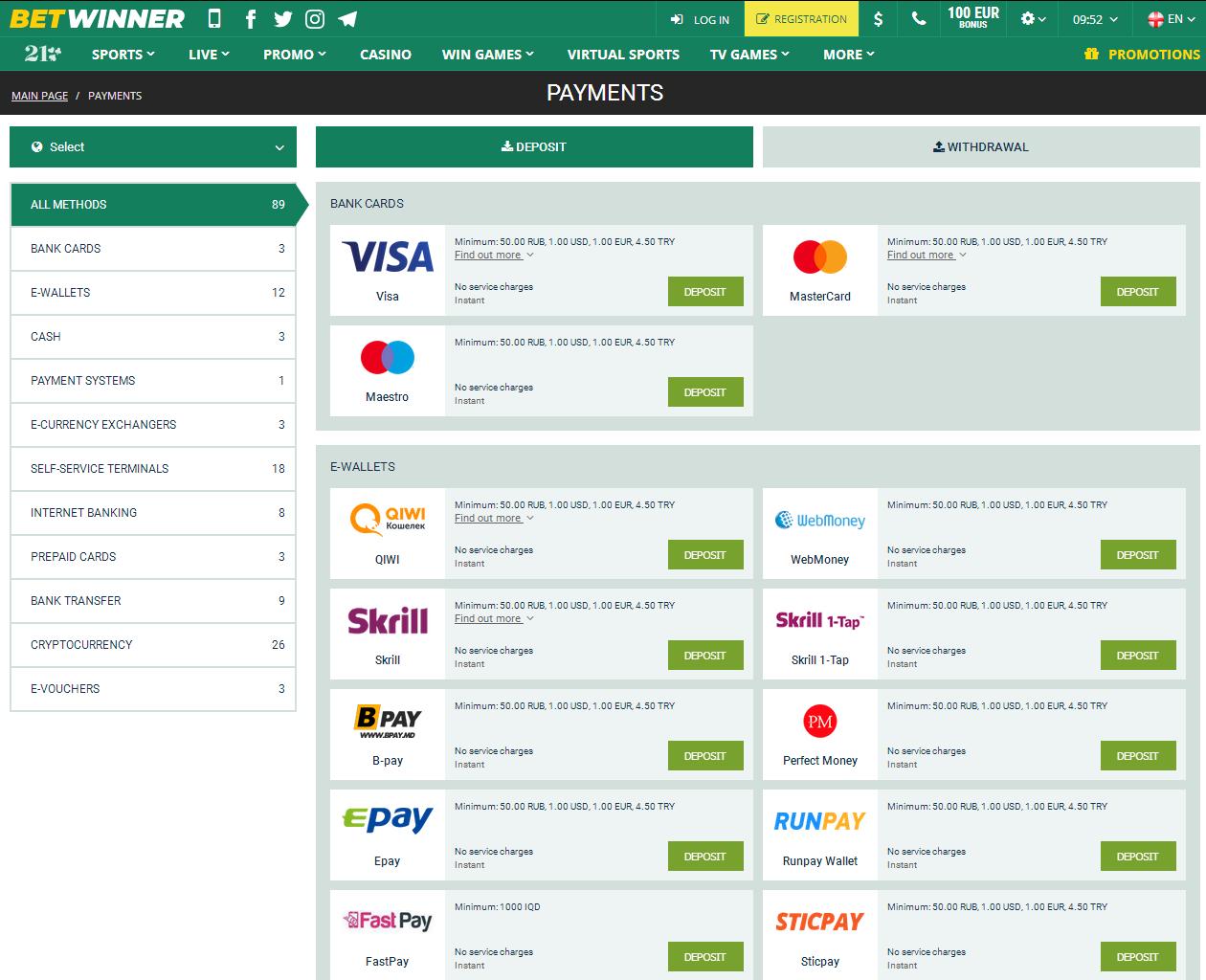Click the Maestro logo
Screen dimensions: 1206x980
pyautogui.click(x=388, y=357)
